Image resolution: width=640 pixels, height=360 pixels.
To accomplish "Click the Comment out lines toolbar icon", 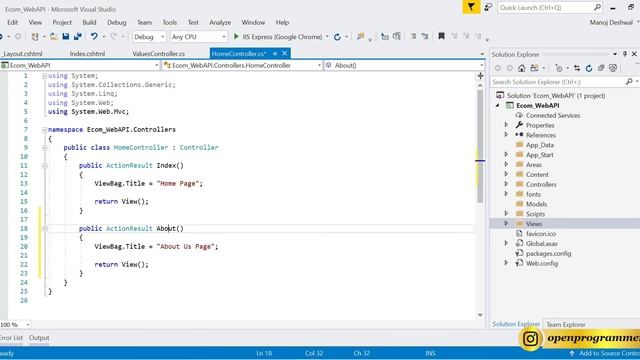I will click(x=413, y=36).
